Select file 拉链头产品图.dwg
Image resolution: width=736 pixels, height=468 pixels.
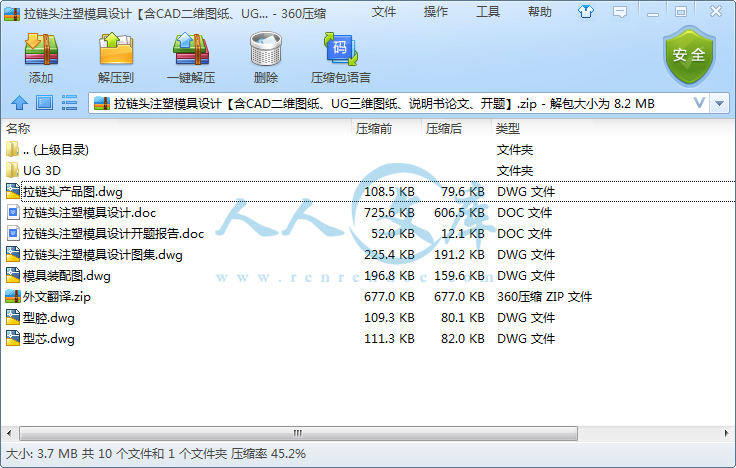click(73, 192)
